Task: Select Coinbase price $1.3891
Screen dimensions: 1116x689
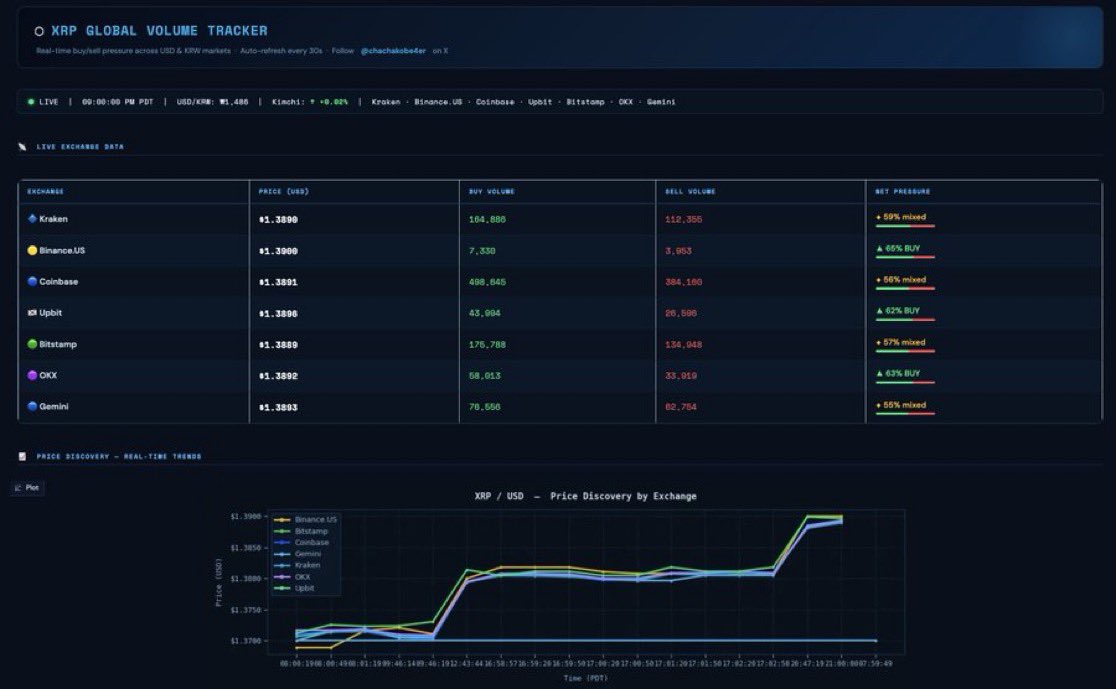Action: coord(278,283)
